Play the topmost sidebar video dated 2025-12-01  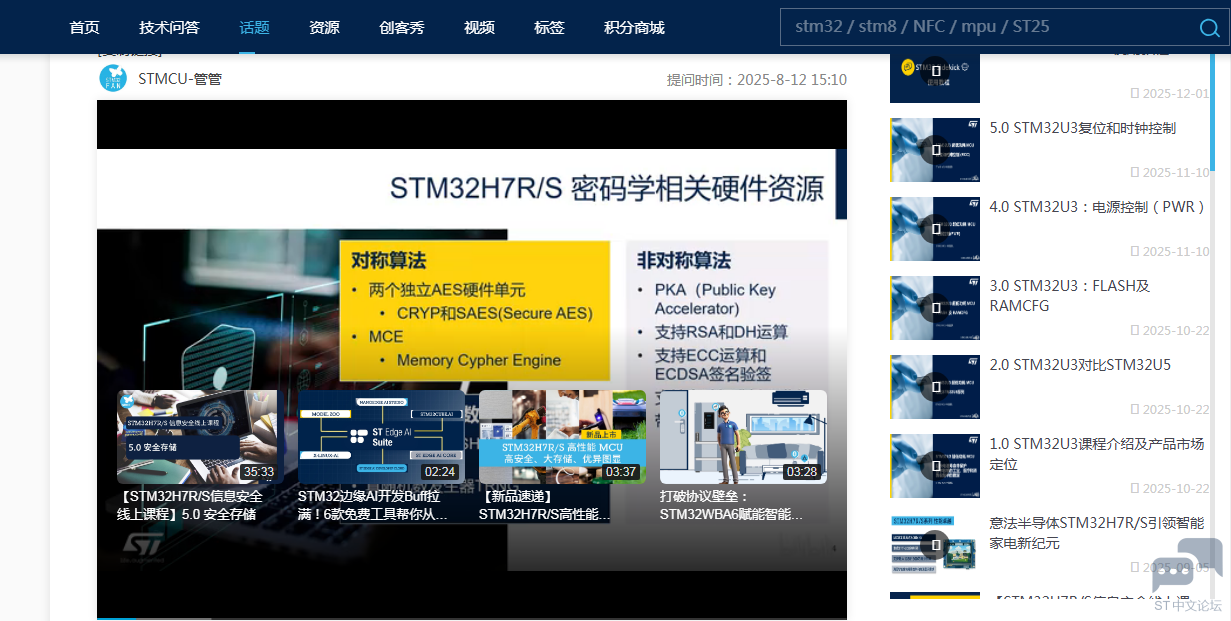click(x=935, y=71)
